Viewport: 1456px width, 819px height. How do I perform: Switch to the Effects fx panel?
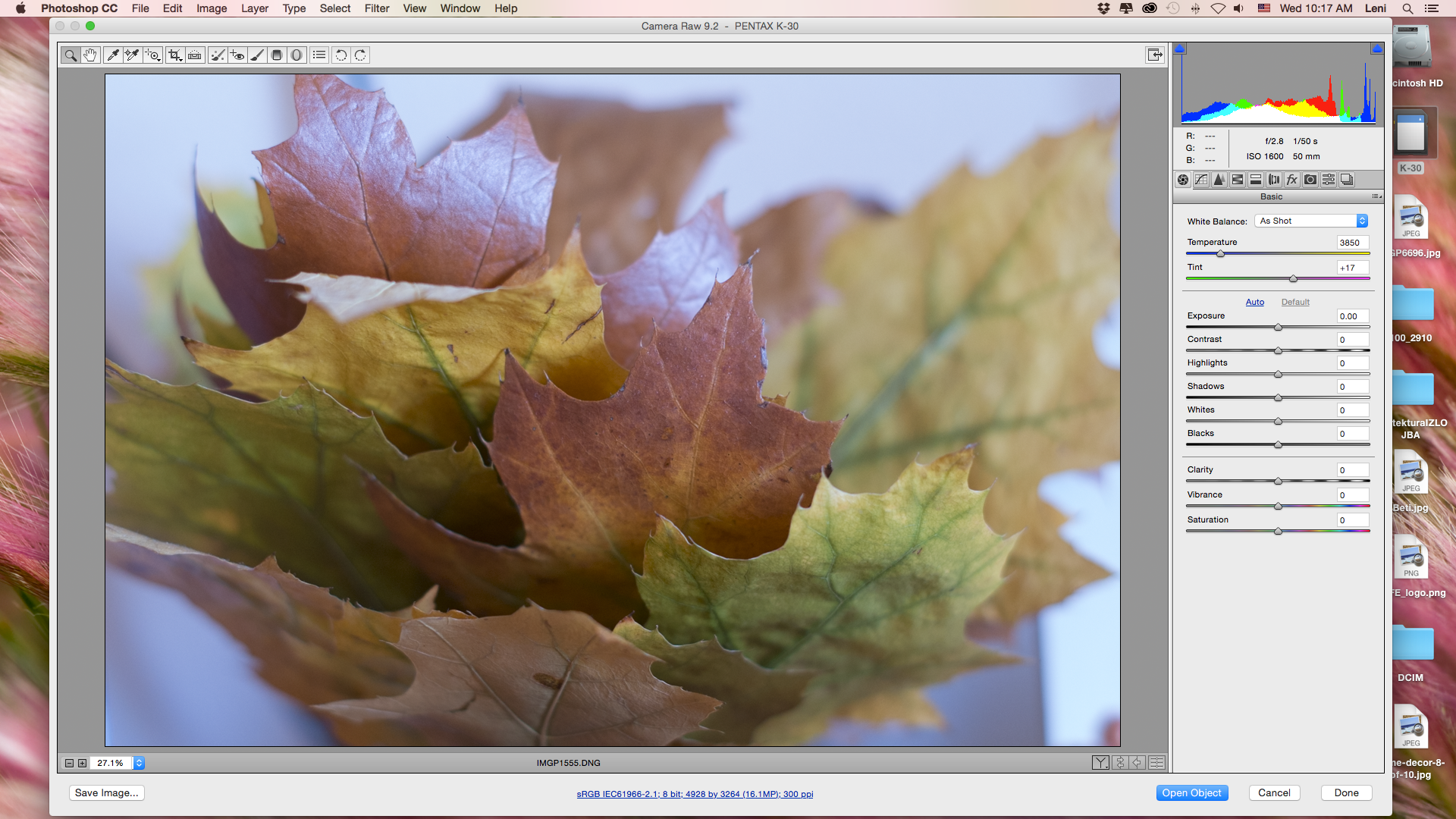click(1292, 180)
